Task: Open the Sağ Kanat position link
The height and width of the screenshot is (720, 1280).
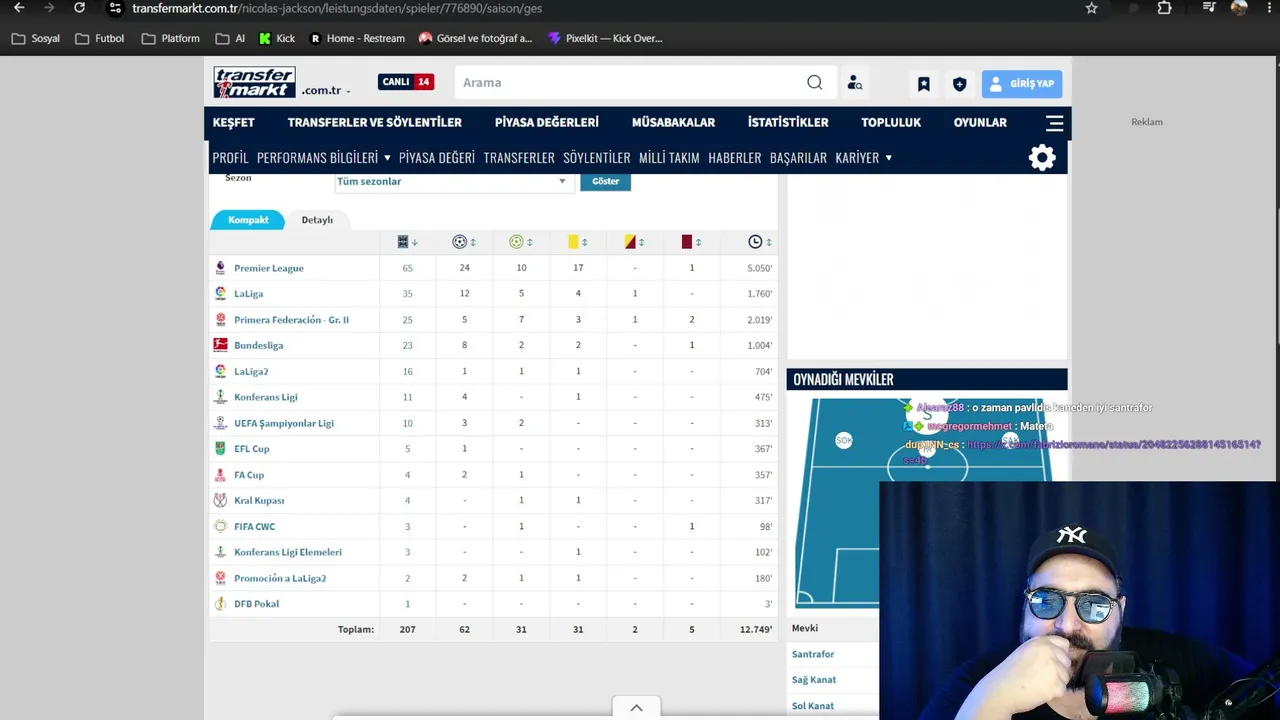Action: tap(814, 680)
